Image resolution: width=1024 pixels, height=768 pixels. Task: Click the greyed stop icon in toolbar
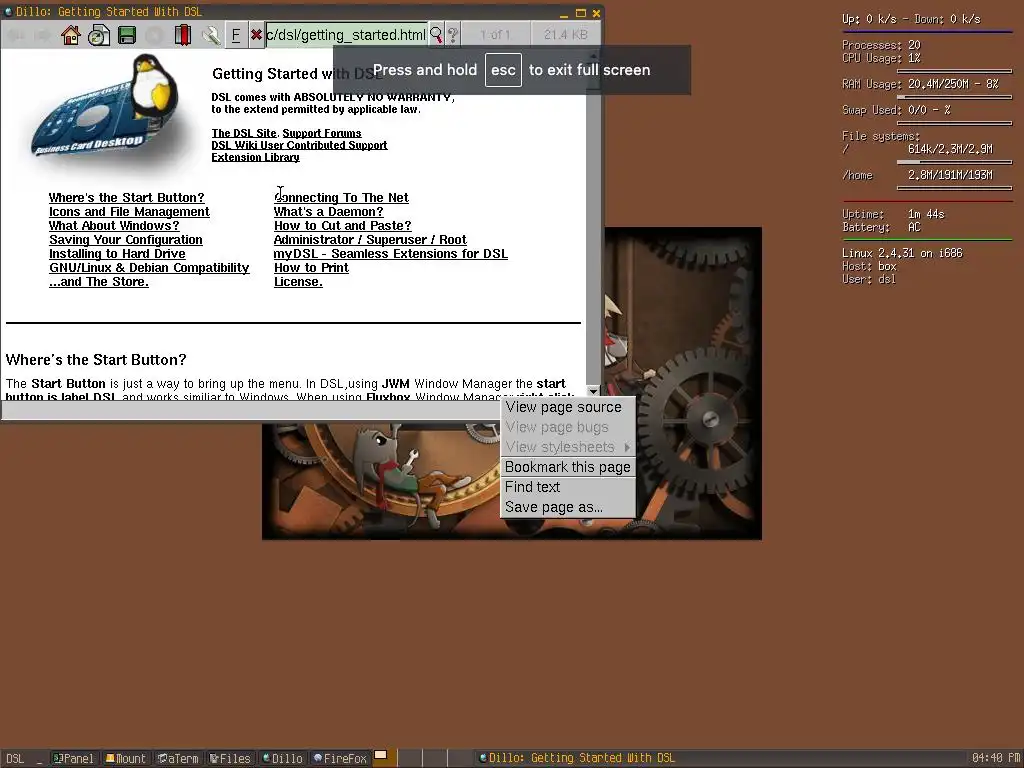pyautogui.click(x=155, y=35)
